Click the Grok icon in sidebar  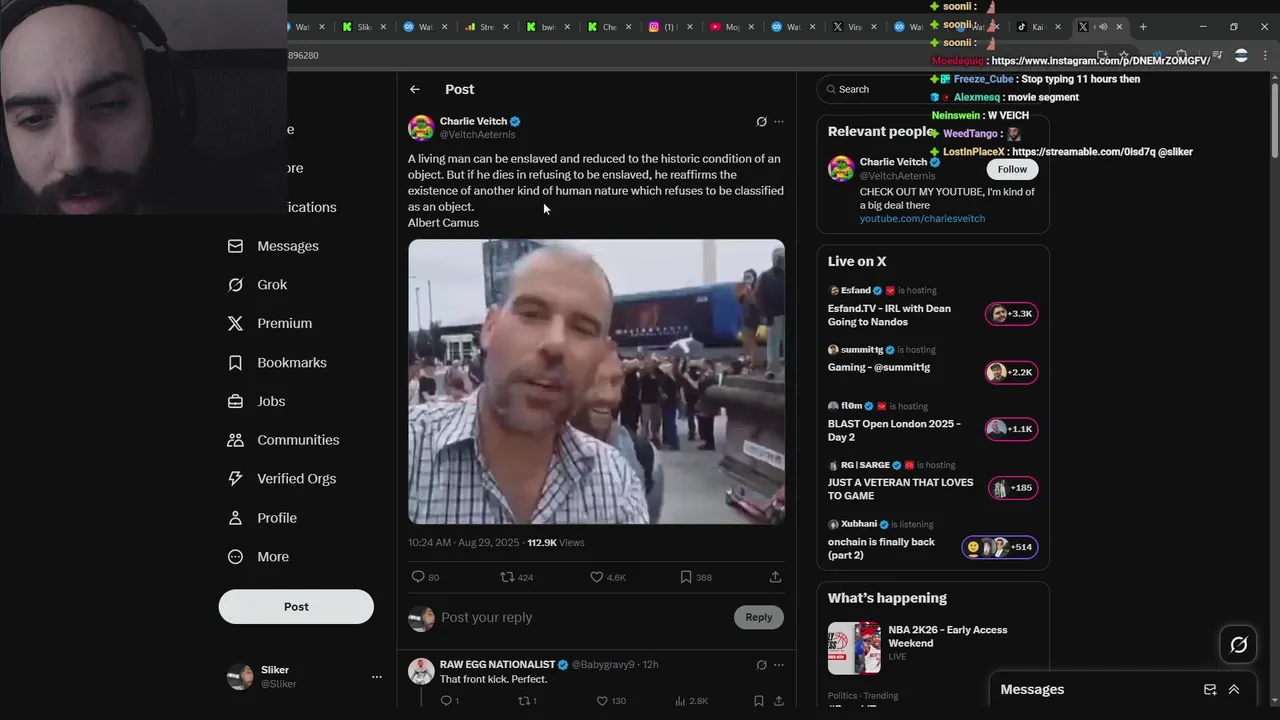pos(235,285)
